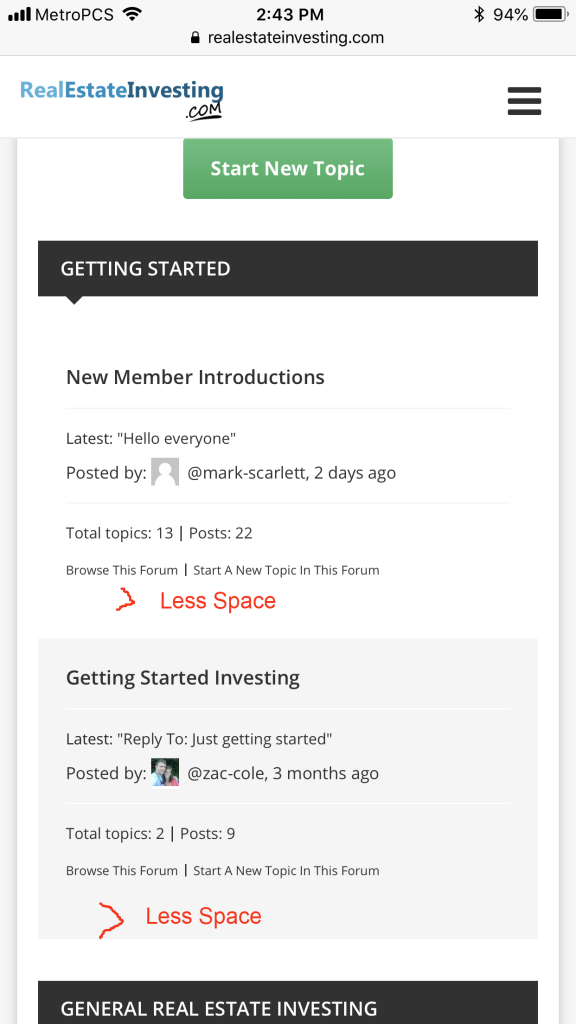
Task: Visit @zac-cole's profile link
Action: pyautogui.click(x=226, y=773)
